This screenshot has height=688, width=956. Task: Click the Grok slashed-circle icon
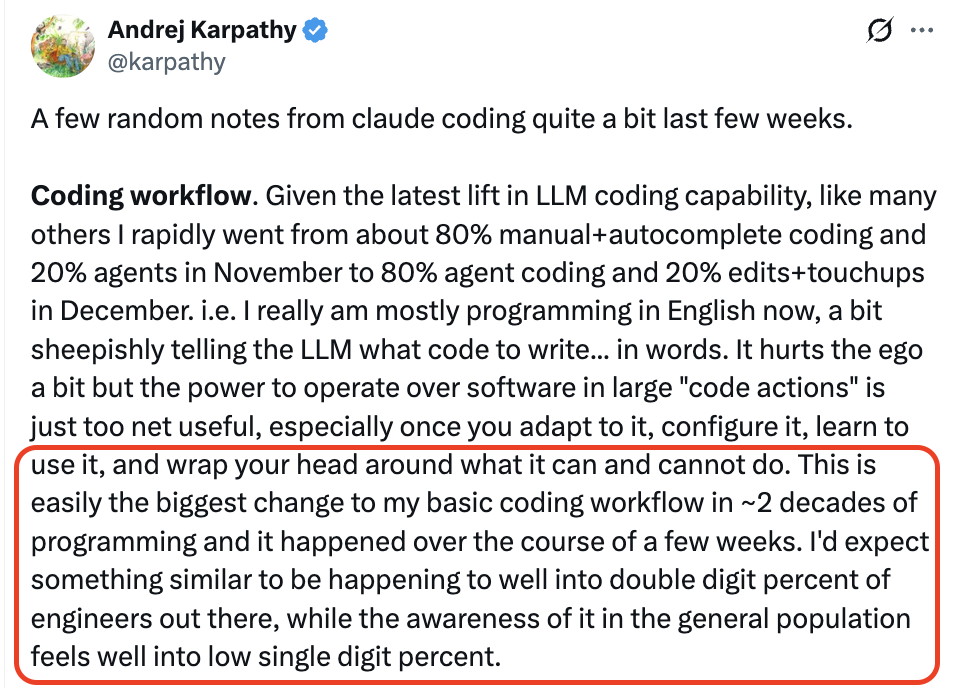[x=879, y=31]
